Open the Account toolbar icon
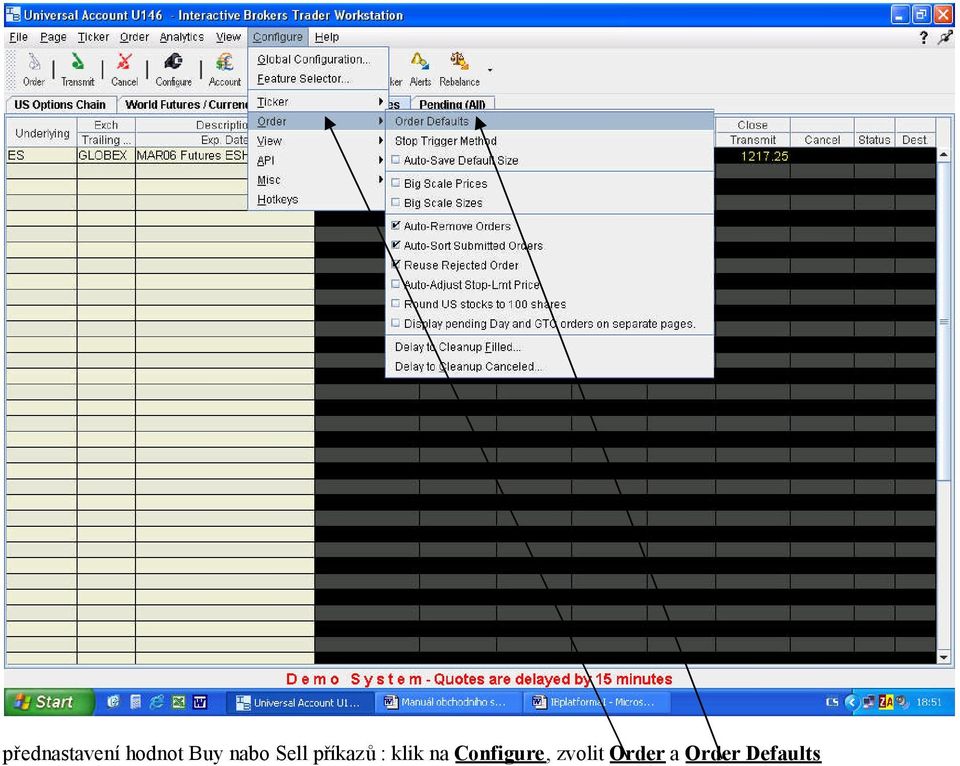Viewport: 960px width, 766px height. (x=225, y=69)
